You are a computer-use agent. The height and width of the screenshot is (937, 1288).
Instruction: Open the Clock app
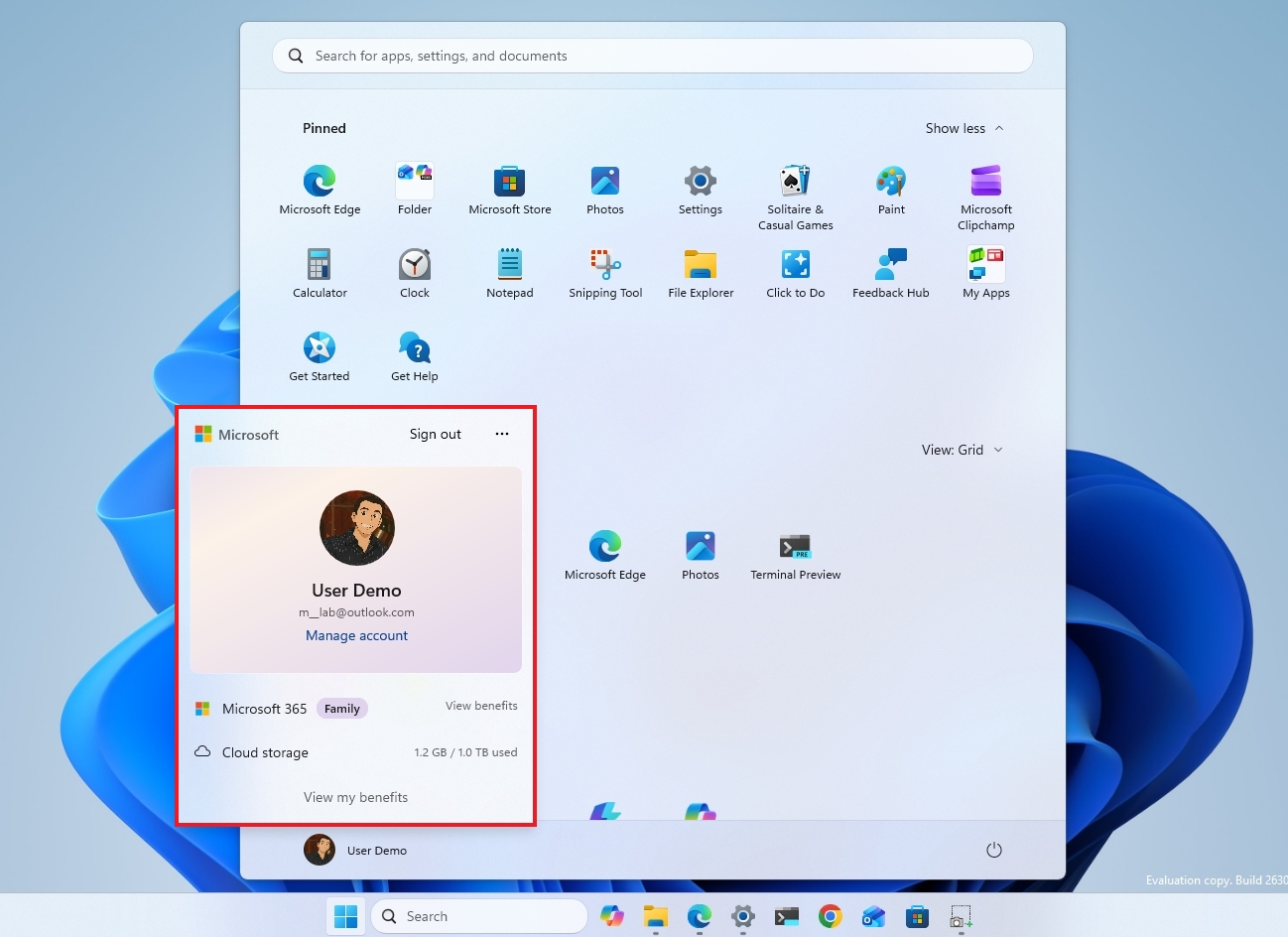(415, 273)
